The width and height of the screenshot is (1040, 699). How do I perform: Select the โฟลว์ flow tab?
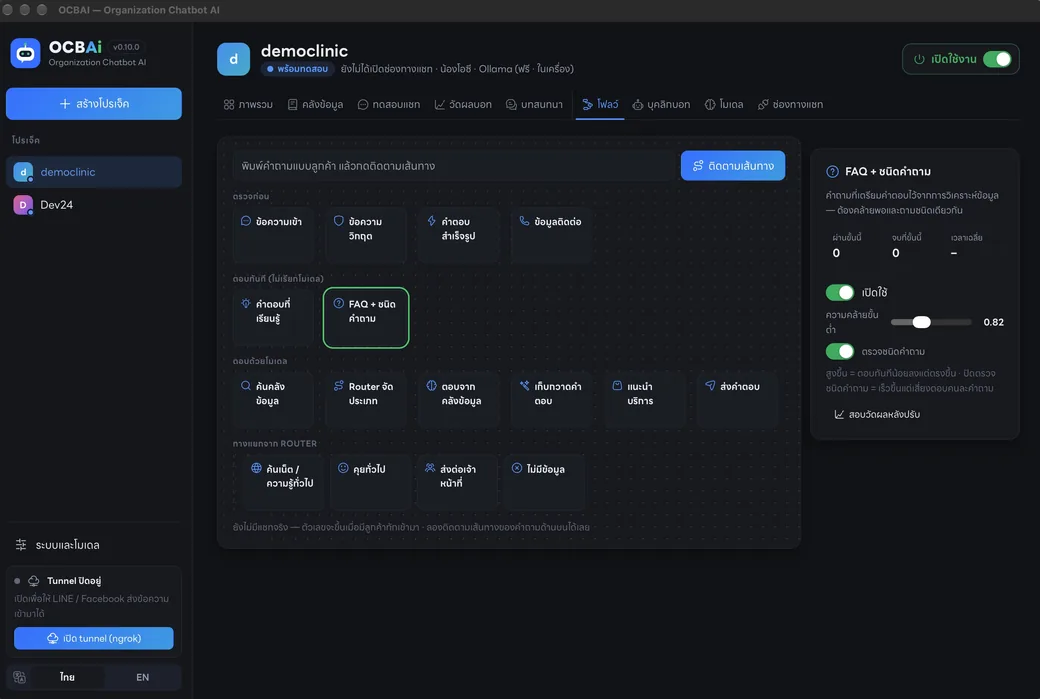click(600, 104)
